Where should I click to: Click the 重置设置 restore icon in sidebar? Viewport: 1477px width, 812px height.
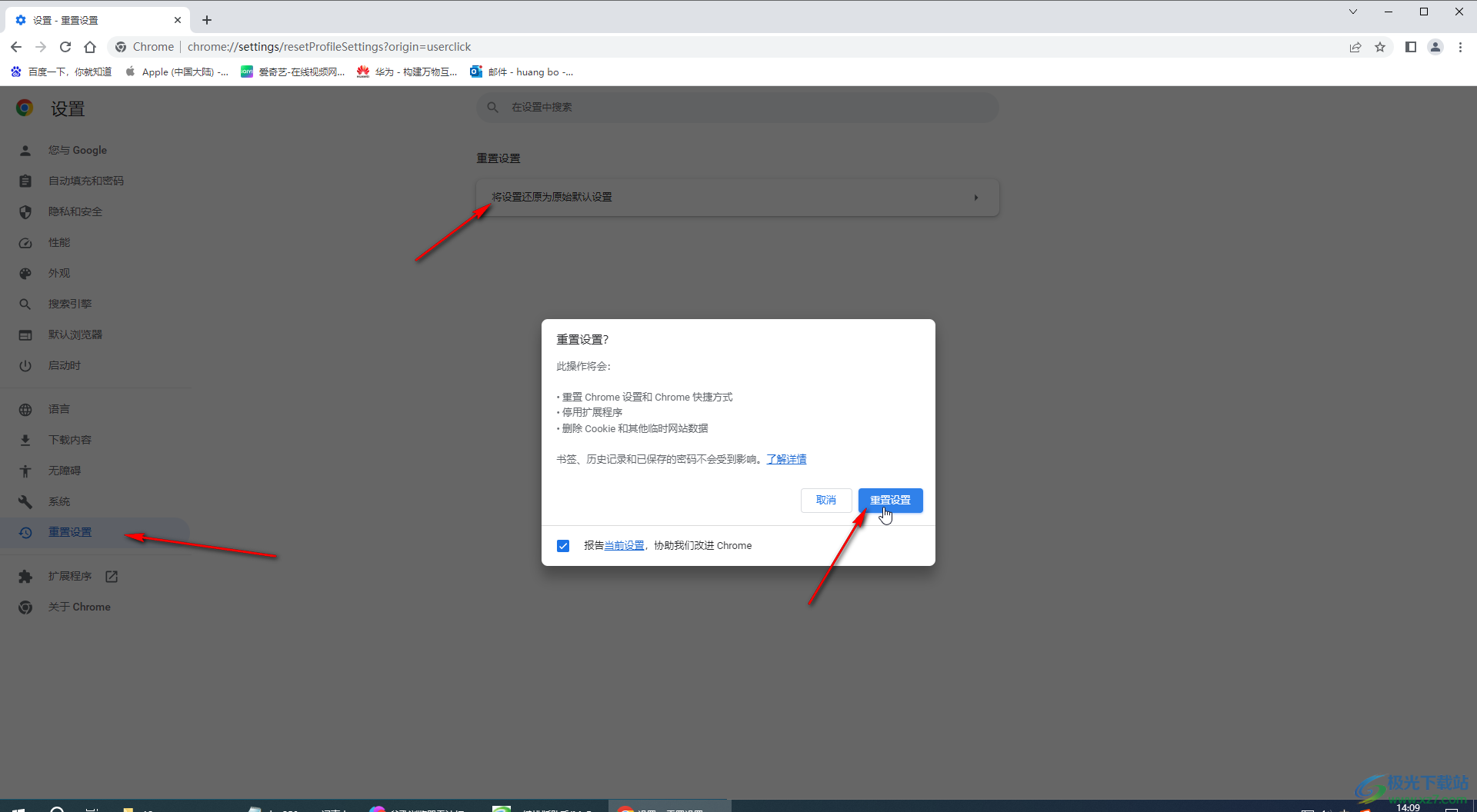[25, 532]
